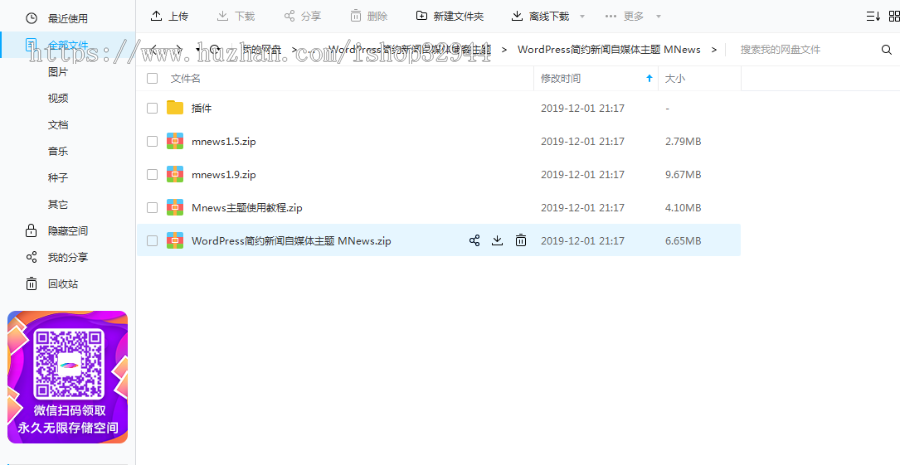Open offline download (离线下载)
The width and height of the screenshot is (900, 465).
tap(540, 16)
